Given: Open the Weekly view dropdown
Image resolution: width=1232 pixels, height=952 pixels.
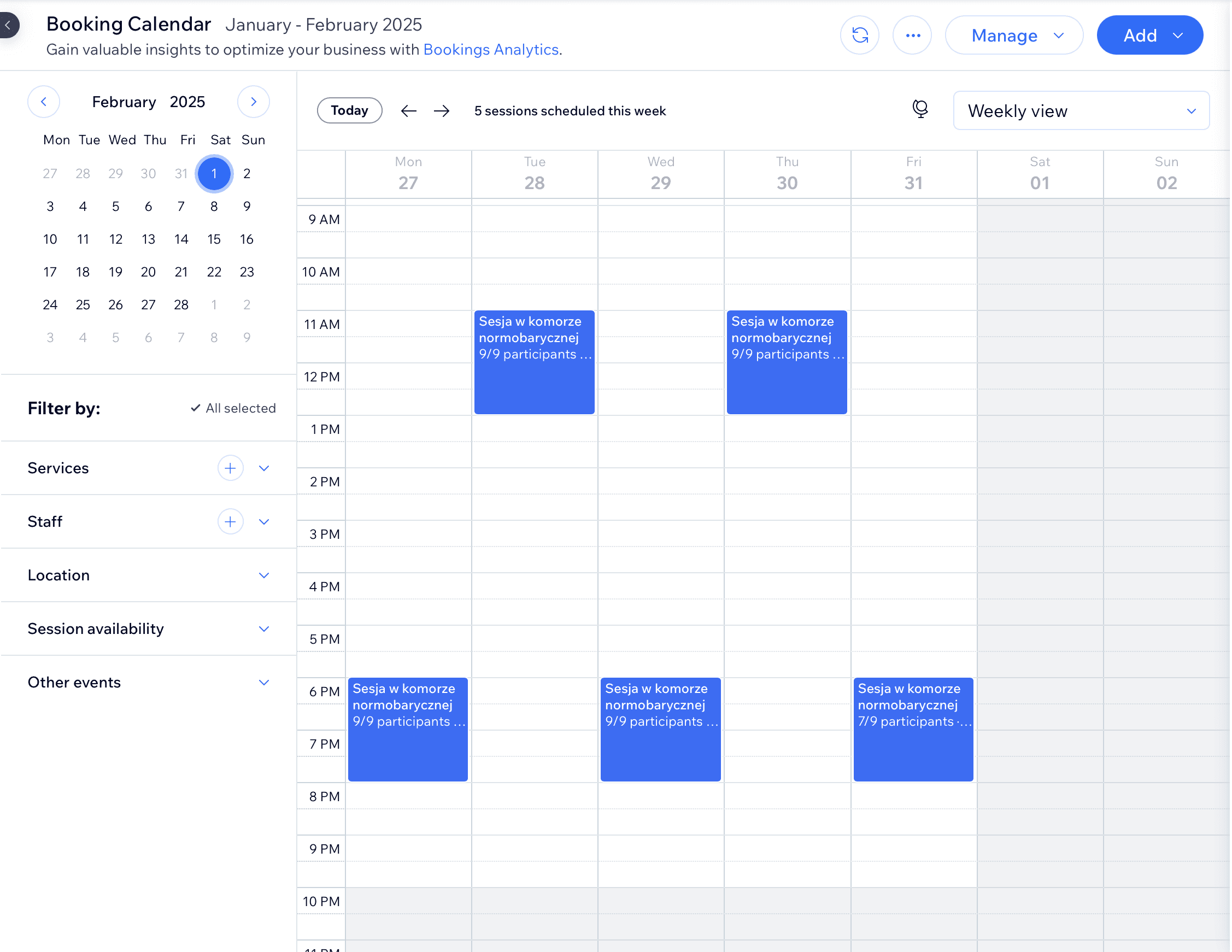Looking at the screenshot, I should (1080, 111).
